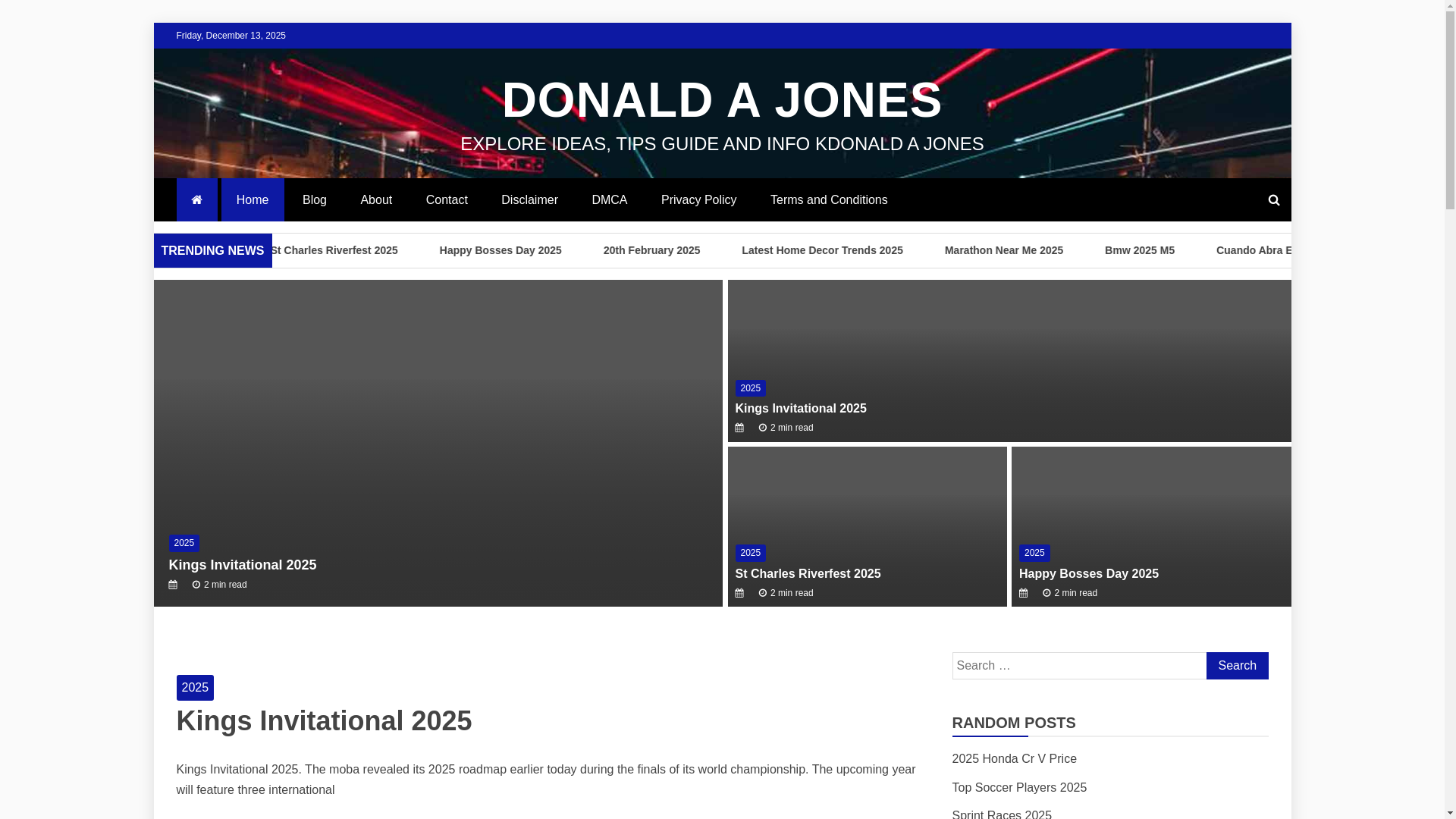Click calendar icon under St Charles Riverfest card

click(739, 593)
